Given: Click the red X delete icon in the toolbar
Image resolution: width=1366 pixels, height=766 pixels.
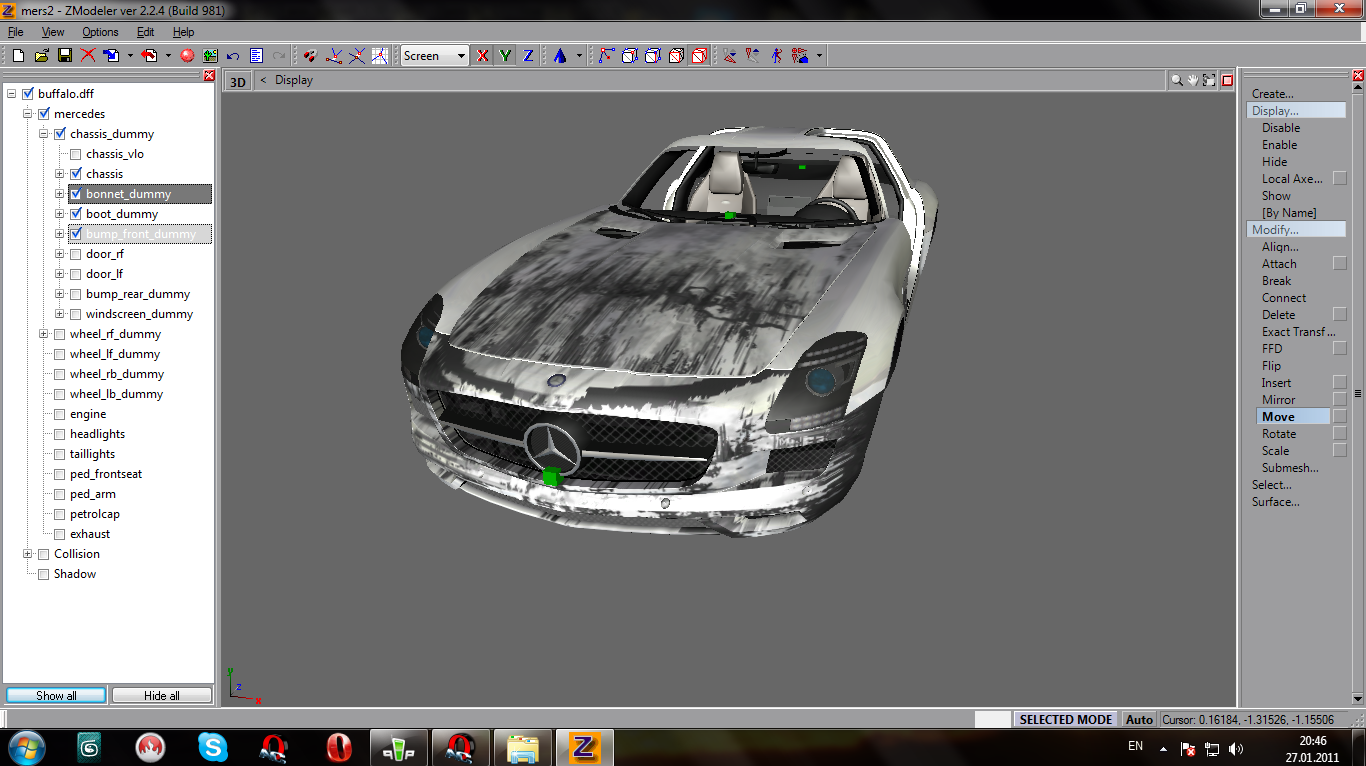Looking at the screenshot, I should click(x=88, y=56).
